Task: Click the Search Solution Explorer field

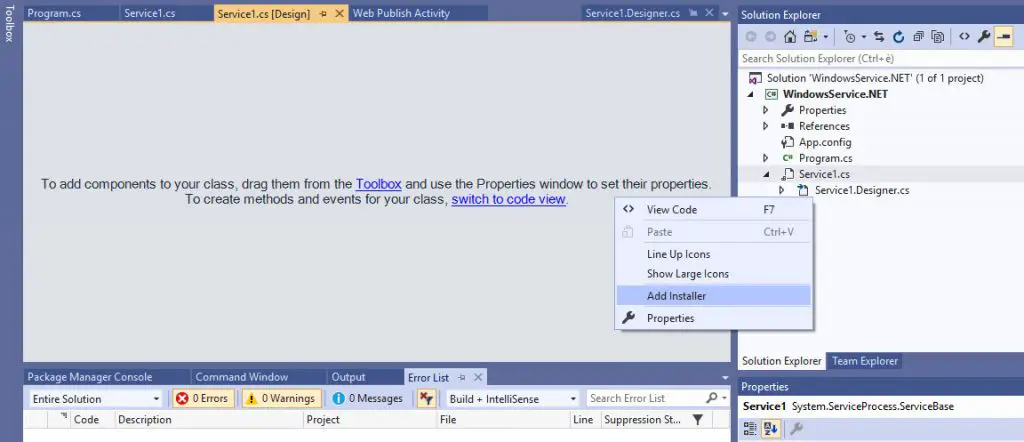Action: 879,59
